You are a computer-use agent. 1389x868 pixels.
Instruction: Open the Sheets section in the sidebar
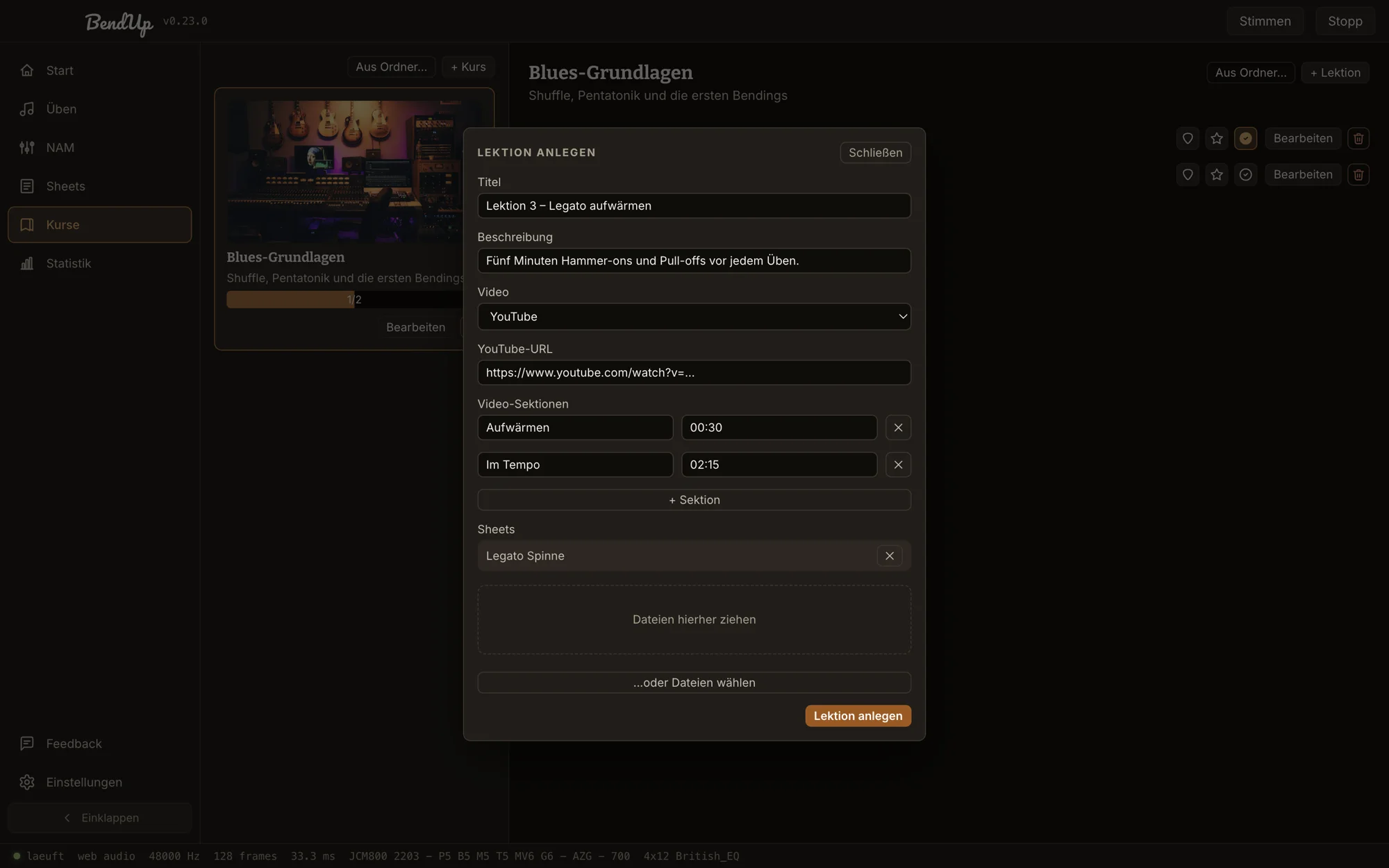pos(99,186)
